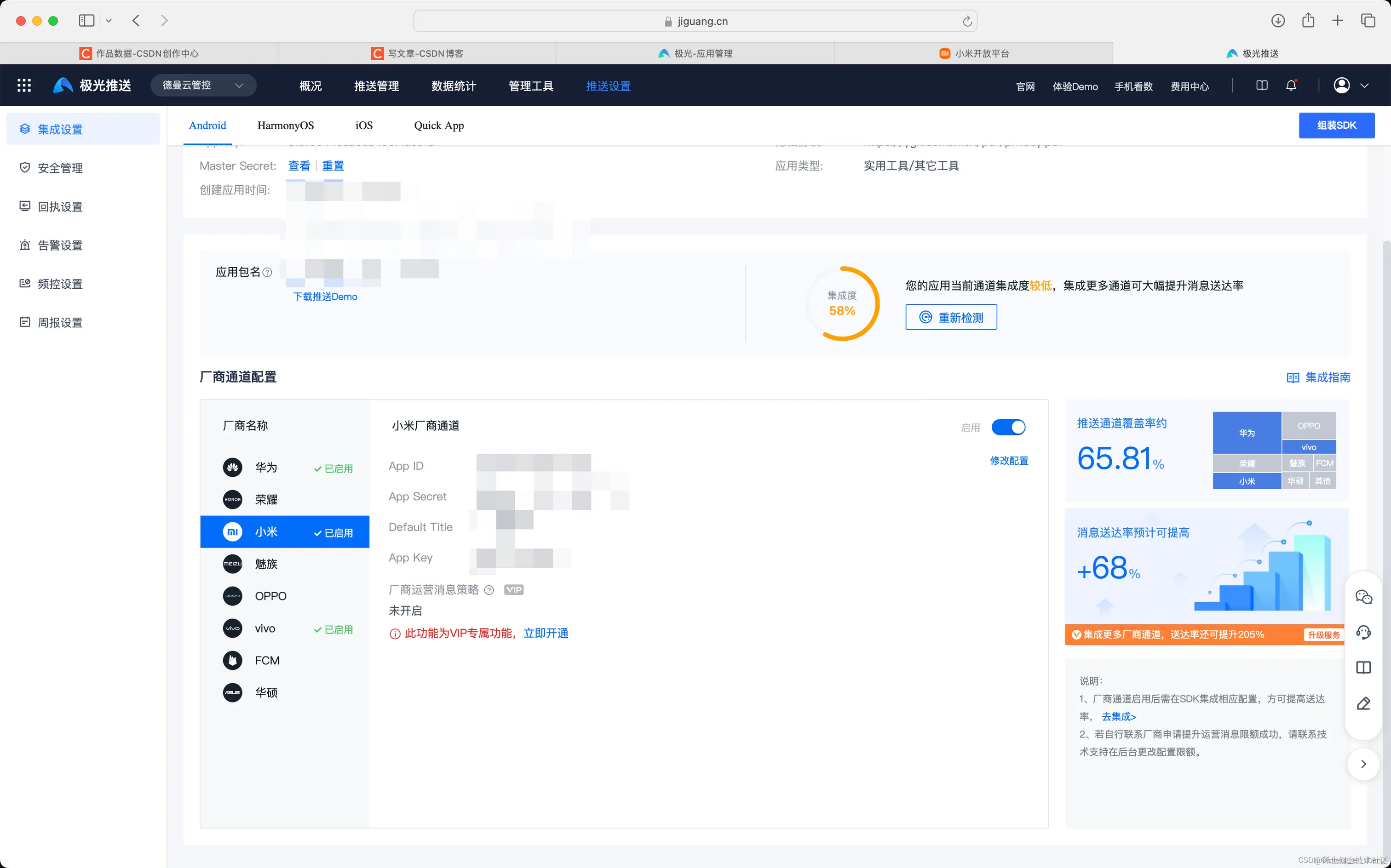1391x868 pixels.
Task: Click the split-view layout icon in top bar
Action: pyautogui.click(x=1262, y=85)
